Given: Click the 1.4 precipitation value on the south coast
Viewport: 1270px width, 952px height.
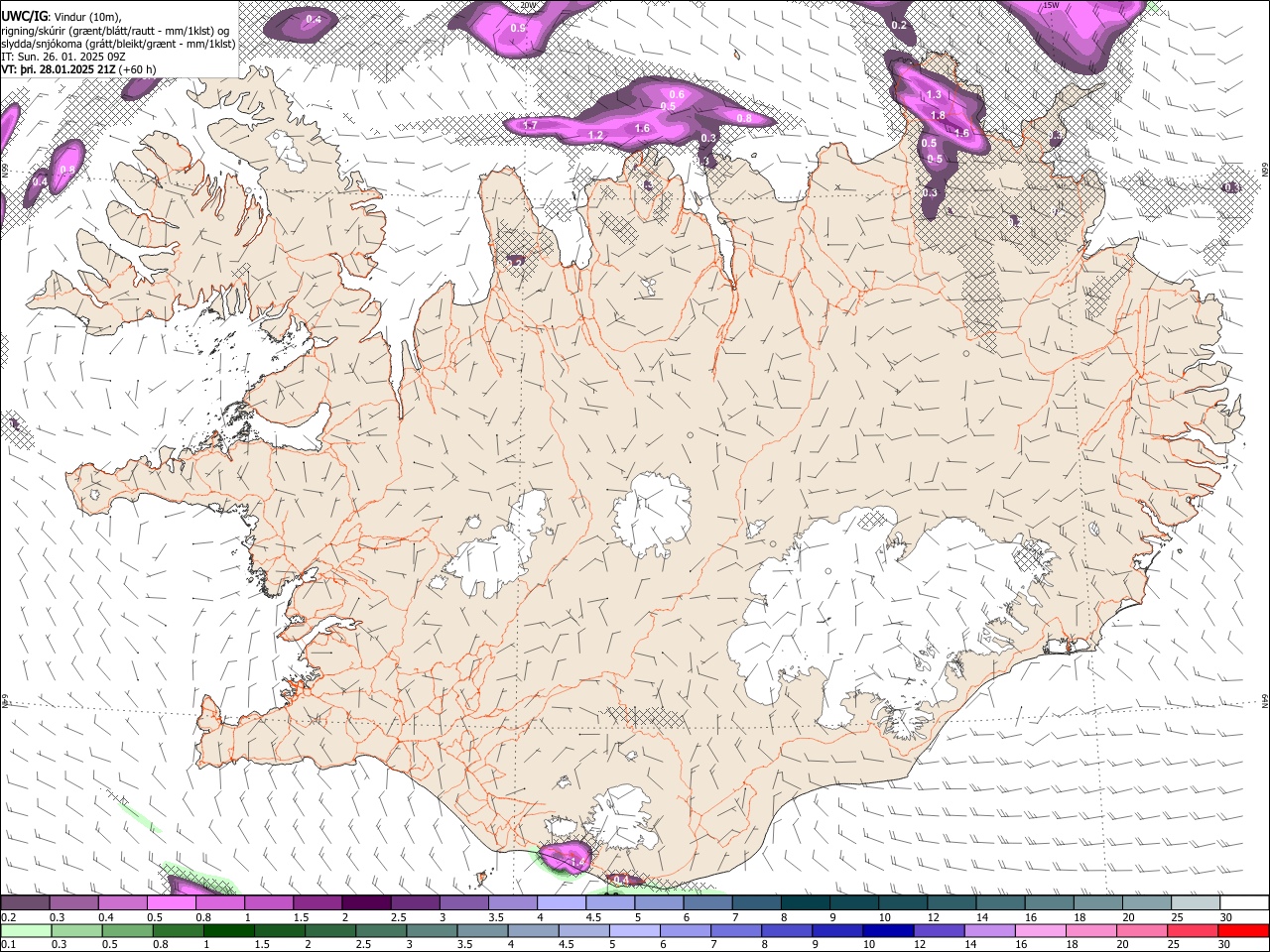Looking at the screenshot, I should point(575,863).
